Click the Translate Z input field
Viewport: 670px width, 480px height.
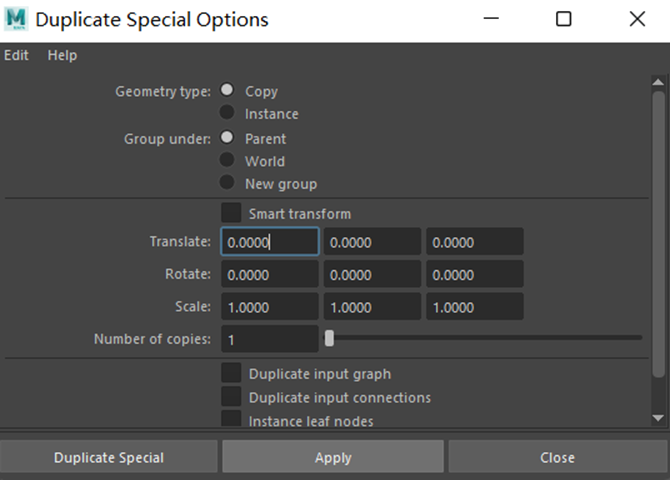[x=475, y=242]
